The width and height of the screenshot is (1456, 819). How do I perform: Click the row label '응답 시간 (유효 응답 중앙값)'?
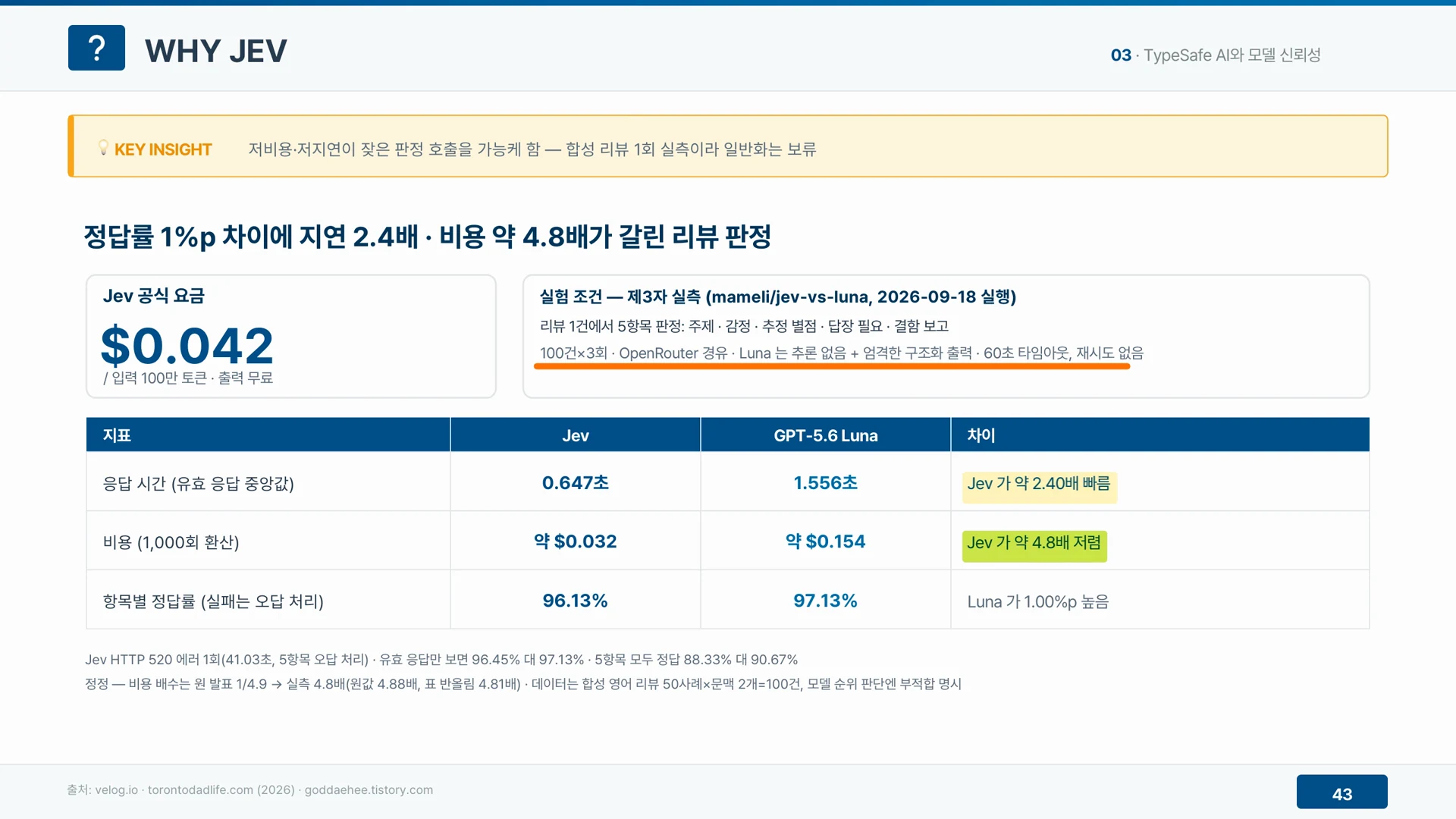(x=199, y=484)
